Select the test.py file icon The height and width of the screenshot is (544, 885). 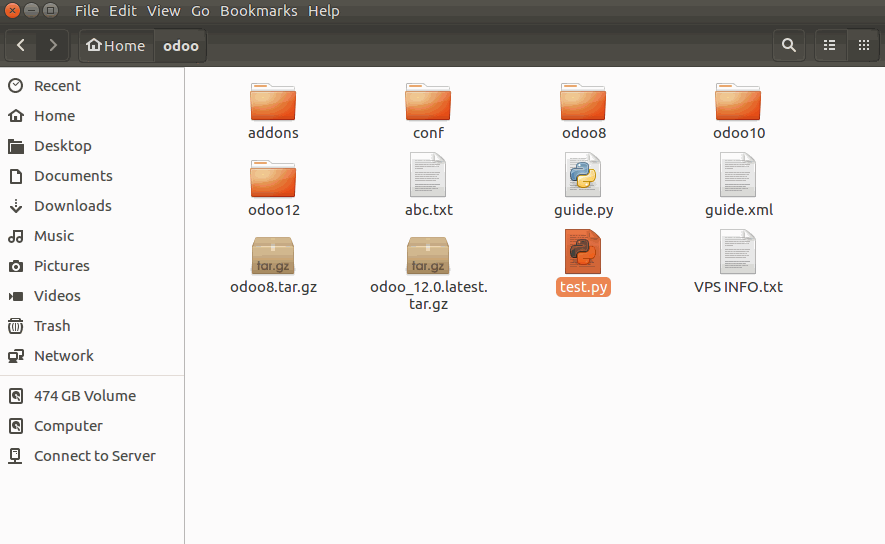[583, 252]
